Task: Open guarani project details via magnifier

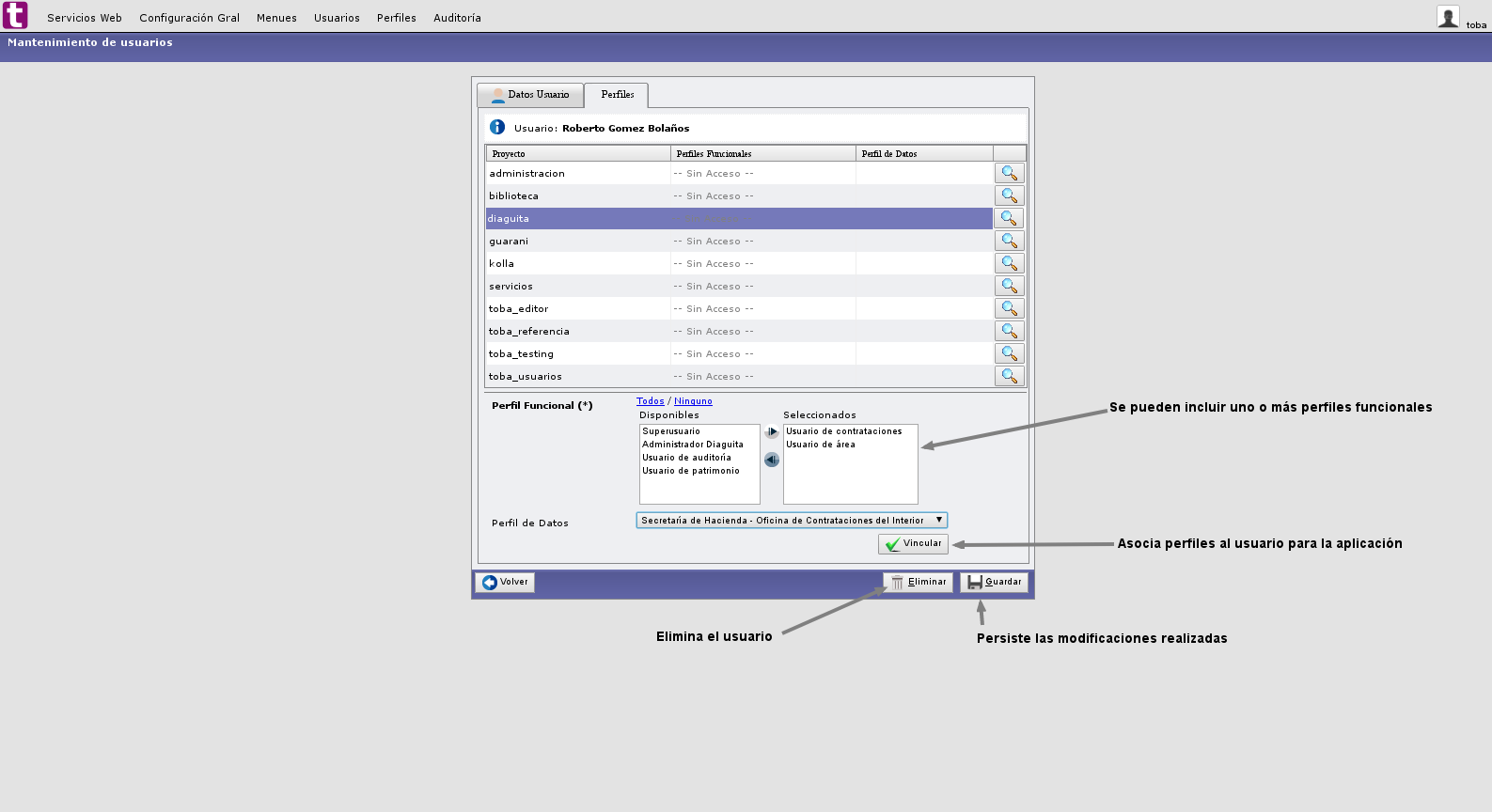Action: click(1009, 241)
